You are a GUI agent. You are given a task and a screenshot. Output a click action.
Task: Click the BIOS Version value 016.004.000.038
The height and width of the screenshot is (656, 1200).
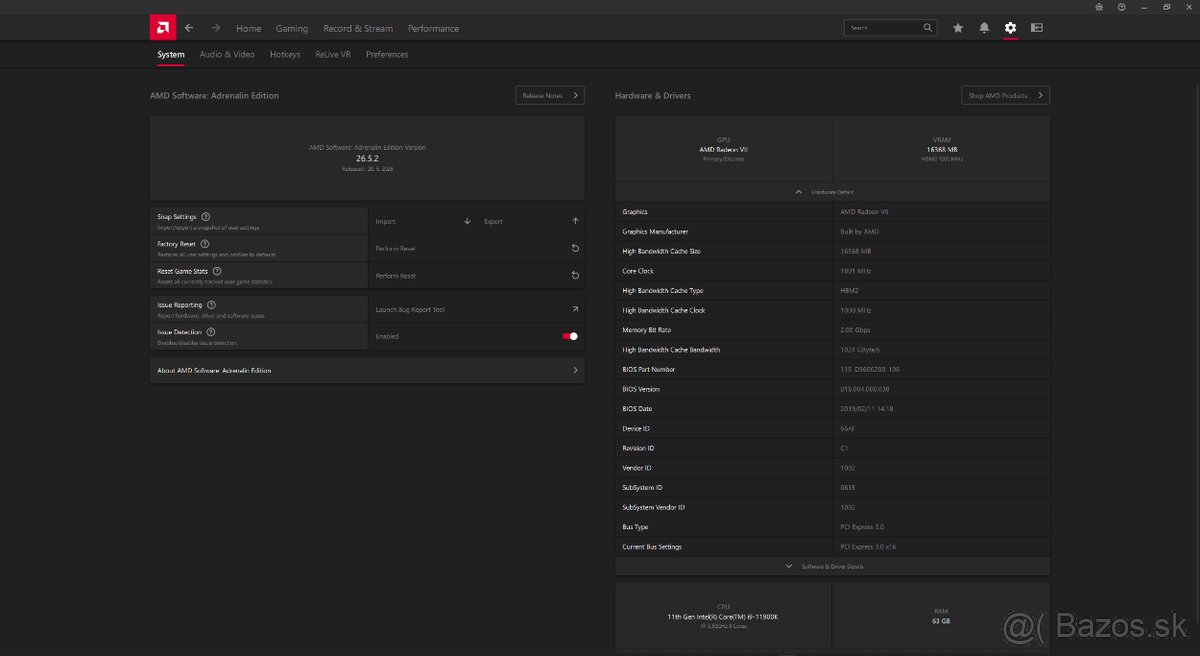(864, 389)
